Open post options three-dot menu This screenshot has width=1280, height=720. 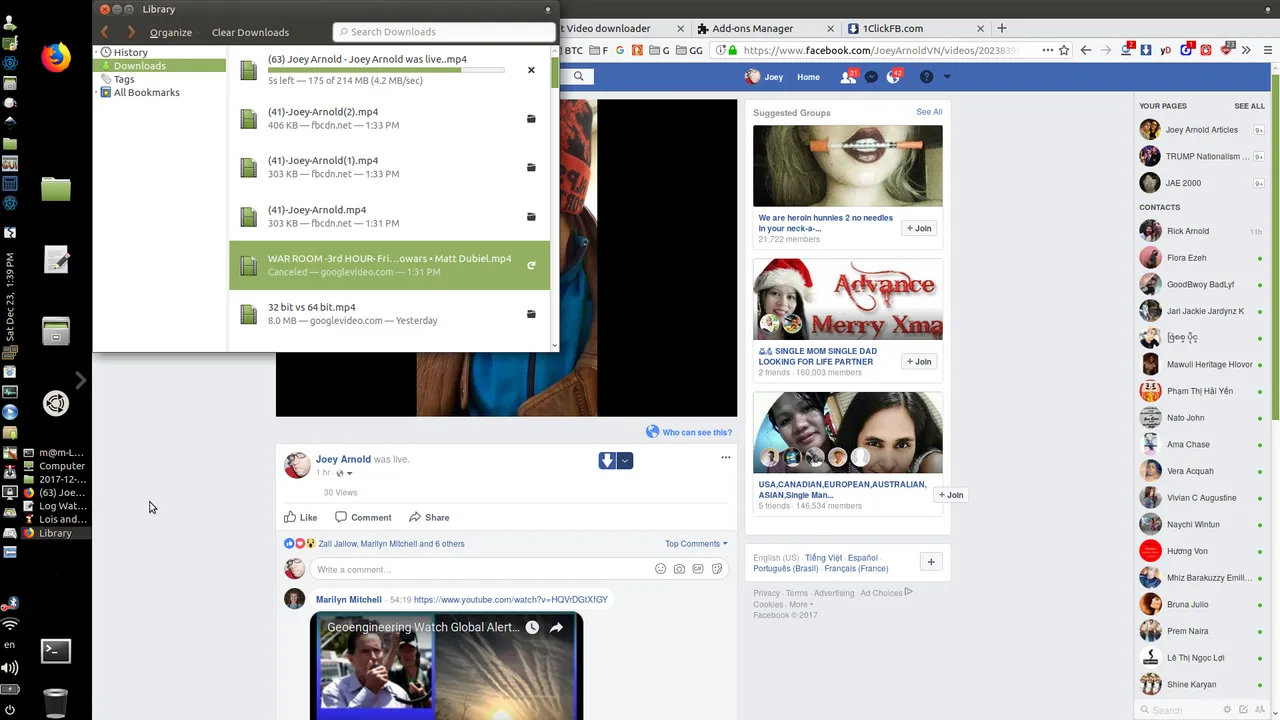726,457
